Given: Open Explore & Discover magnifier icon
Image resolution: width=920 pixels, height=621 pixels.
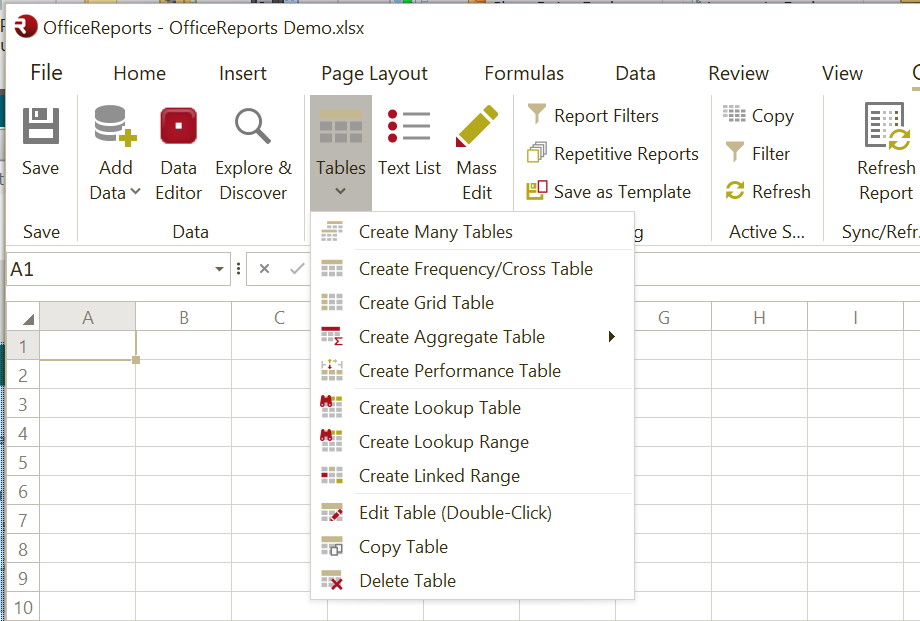Looking at the screenshot, I should coord(253,126).
